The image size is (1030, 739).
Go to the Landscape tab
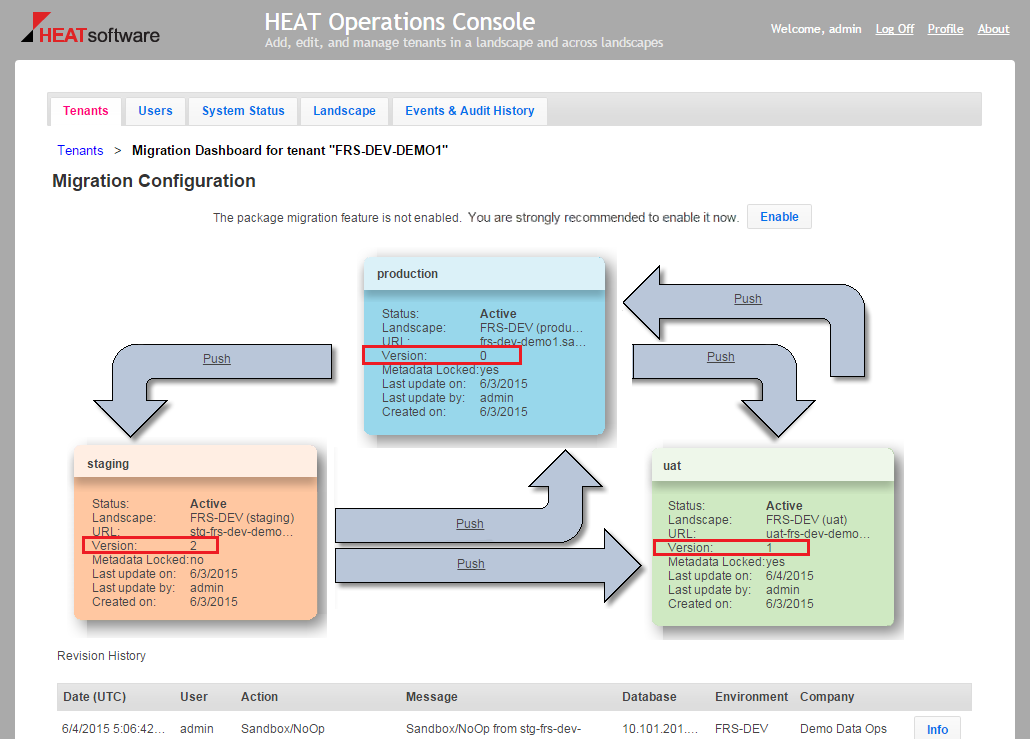[344, 111]
